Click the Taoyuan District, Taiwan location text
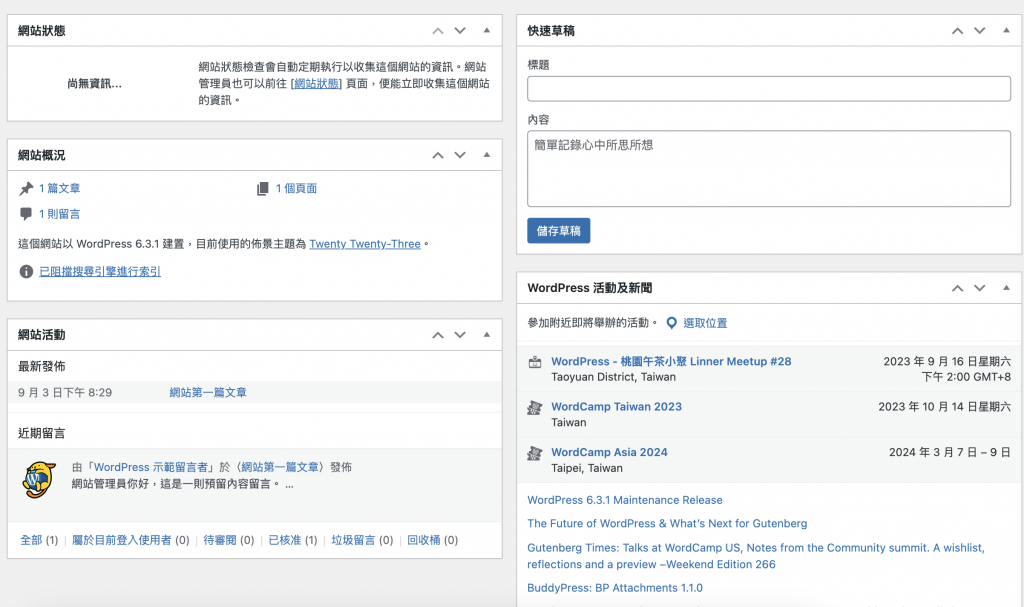 click(613, 377)
